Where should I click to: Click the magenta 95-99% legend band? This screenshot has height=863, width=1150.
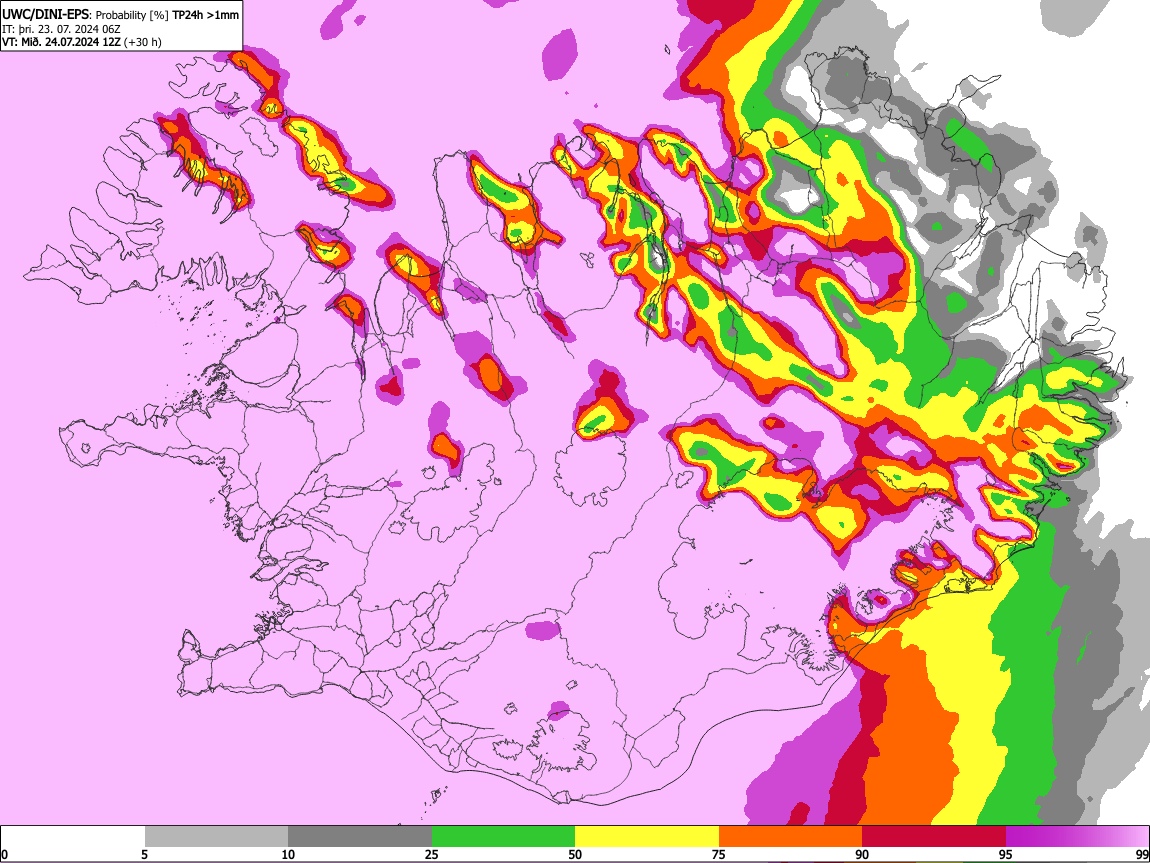pyautogui.click(x=1077, y=837)
